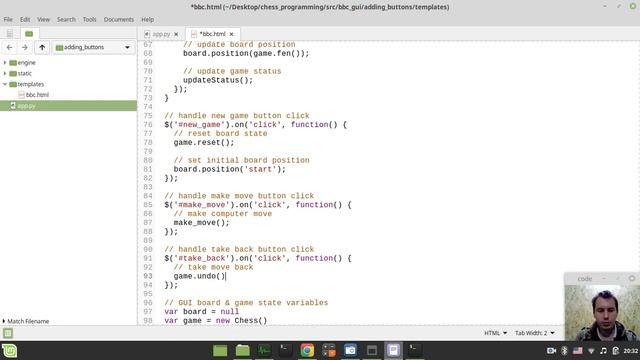Expand the static folder
This screenshot has height=360, width=640.
coord(5,73)
